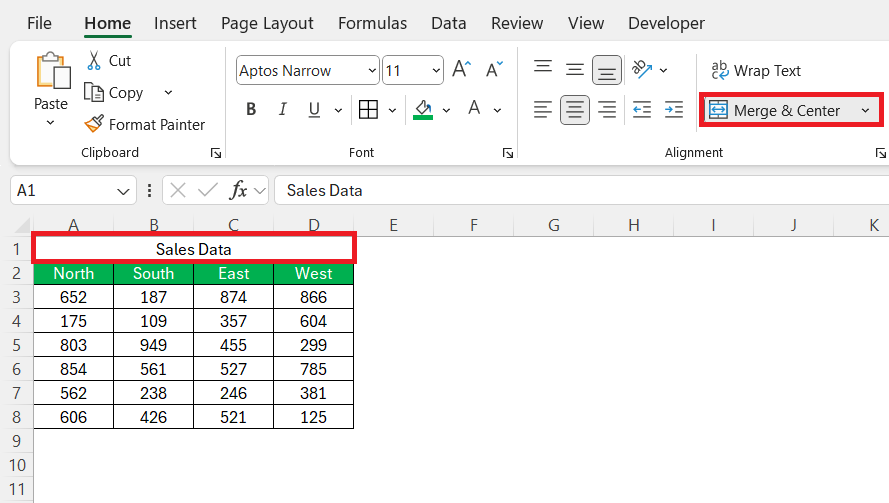The height and width of the screenshot is (503, 889).
Task: Select the cell containing 521
Action: pos(234,417)
